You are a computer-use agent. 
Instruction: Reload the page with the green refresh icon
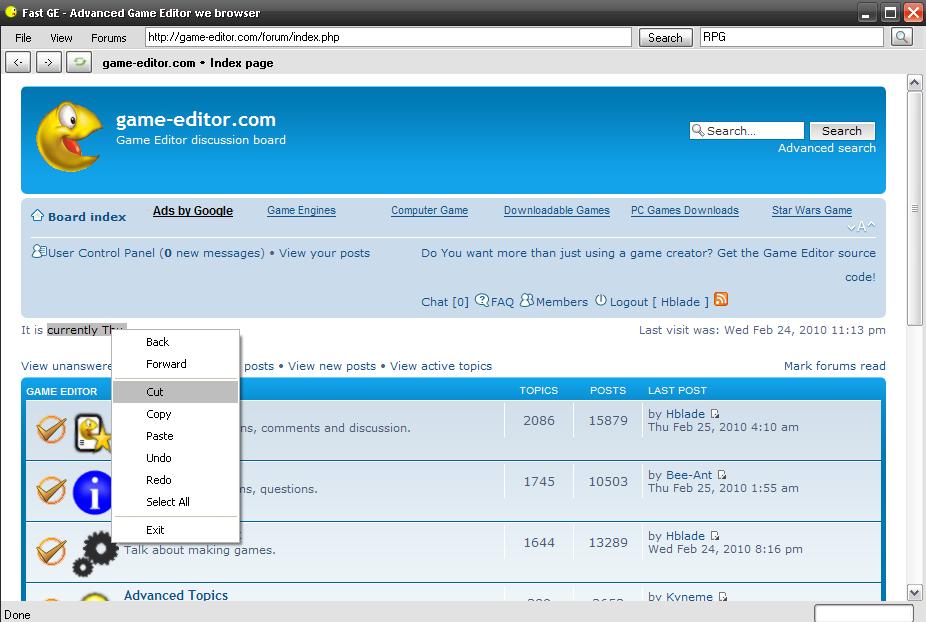[x=79, y=62]
